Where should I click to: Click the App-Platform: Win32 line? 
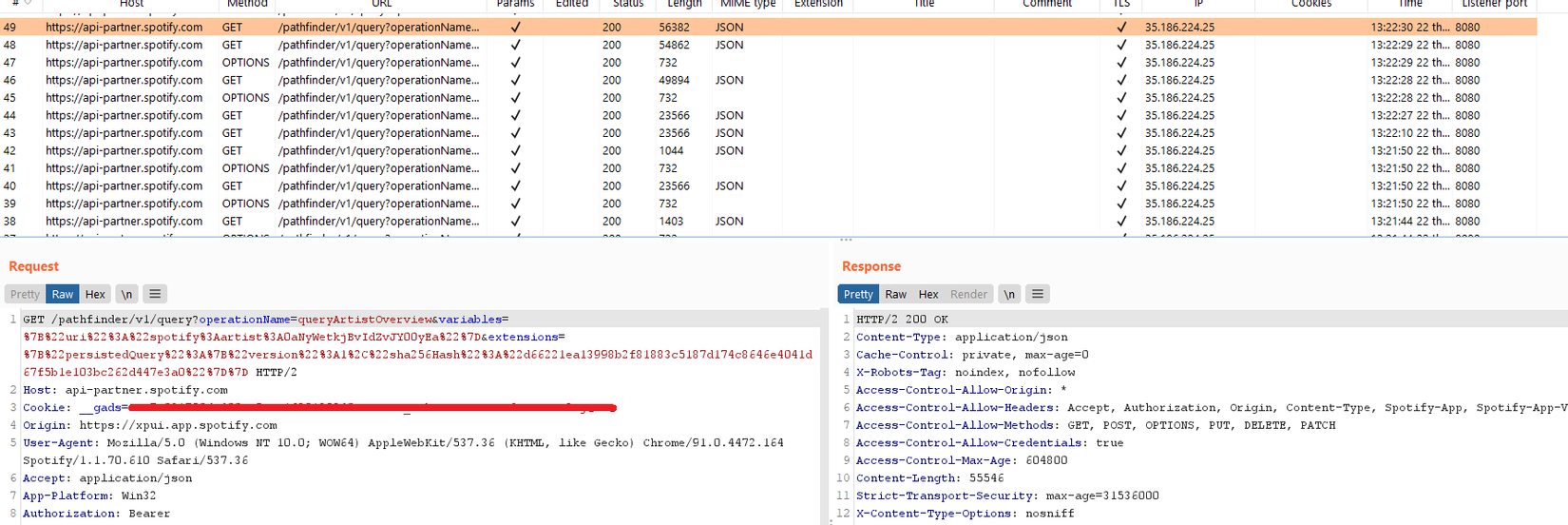(89, 496)
